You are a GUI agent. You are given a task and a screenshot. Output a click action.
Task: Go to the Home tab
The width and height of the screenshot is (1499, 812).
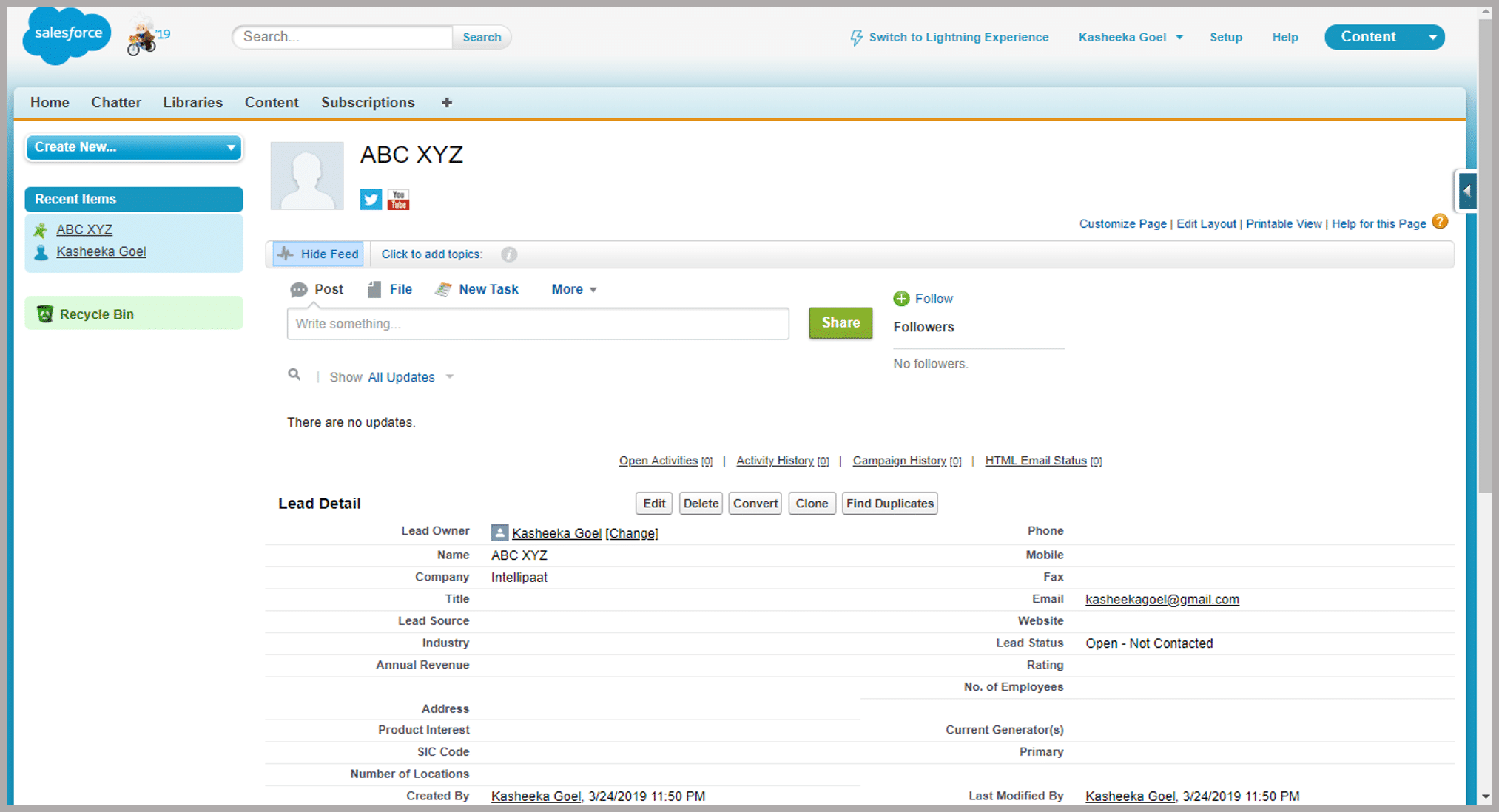tap(50, 103)
